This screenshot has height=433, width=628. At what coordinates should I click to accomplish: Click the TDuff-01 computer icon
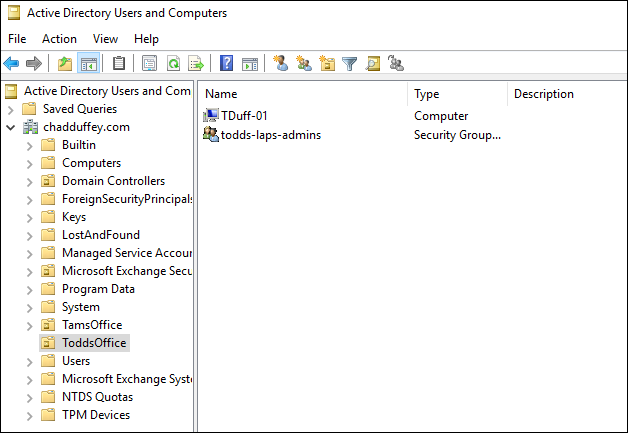[x=211, y=115]
